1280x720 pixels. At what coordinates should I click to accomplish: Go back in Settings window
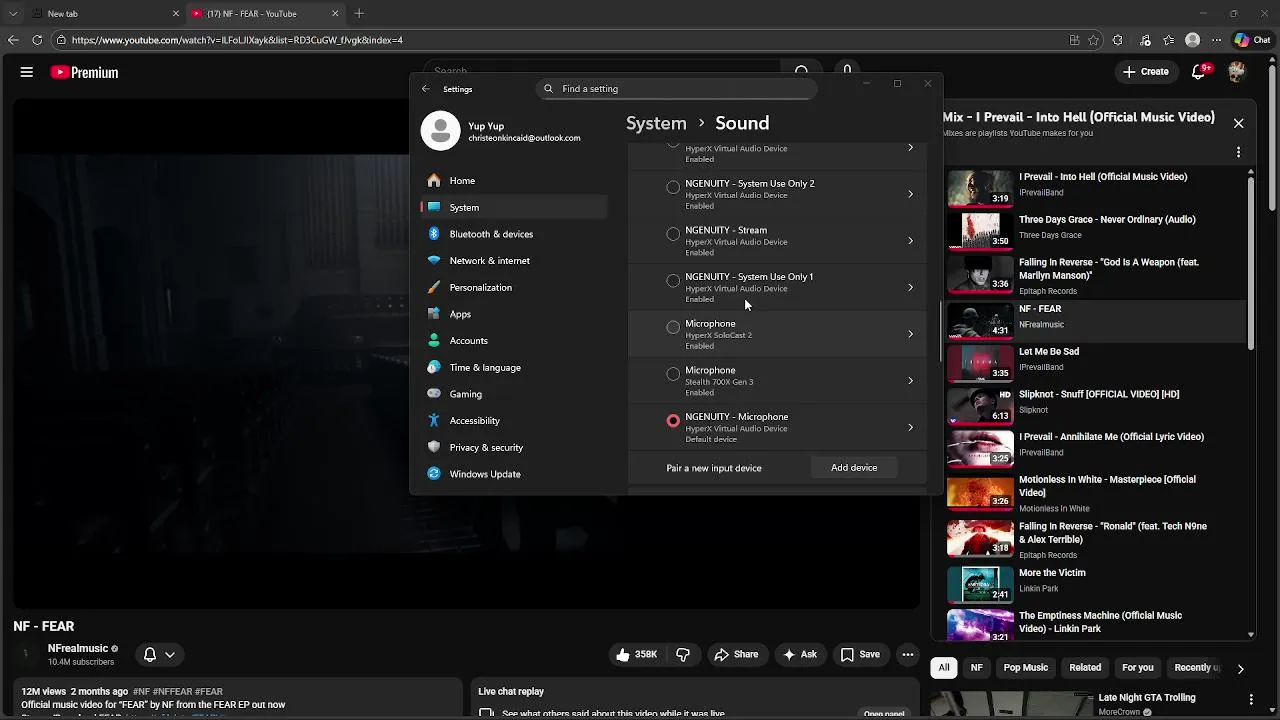click(x=426, y=89)
